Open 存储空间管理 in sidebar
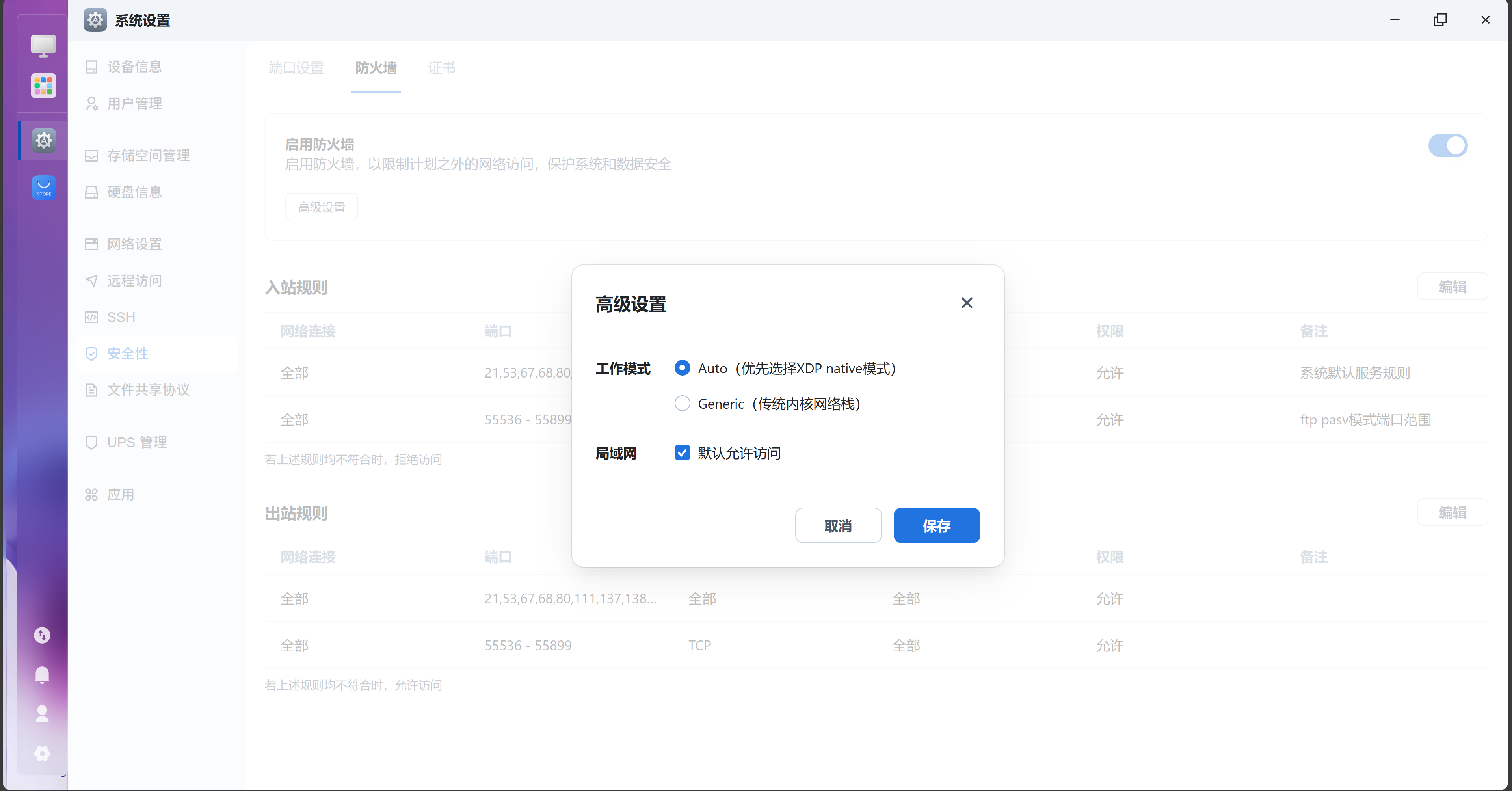Viewport: 1512px width, 791px height. coord(156,156)
